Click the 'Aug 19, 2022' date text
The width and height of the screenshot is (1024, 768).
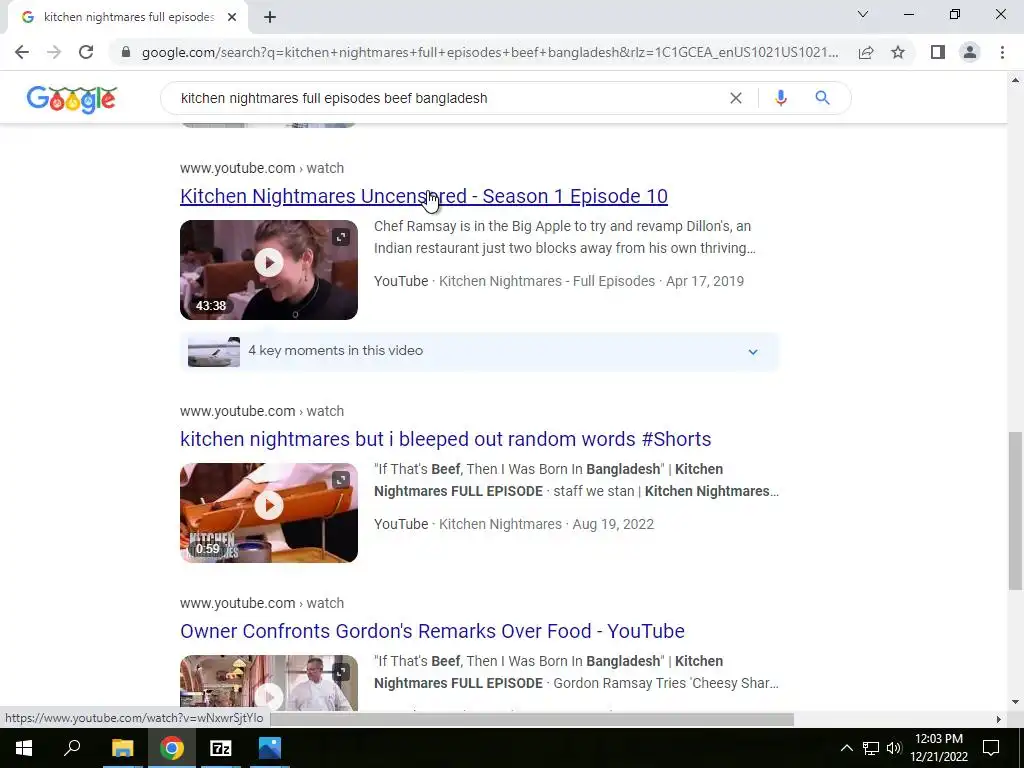[613, 524]
